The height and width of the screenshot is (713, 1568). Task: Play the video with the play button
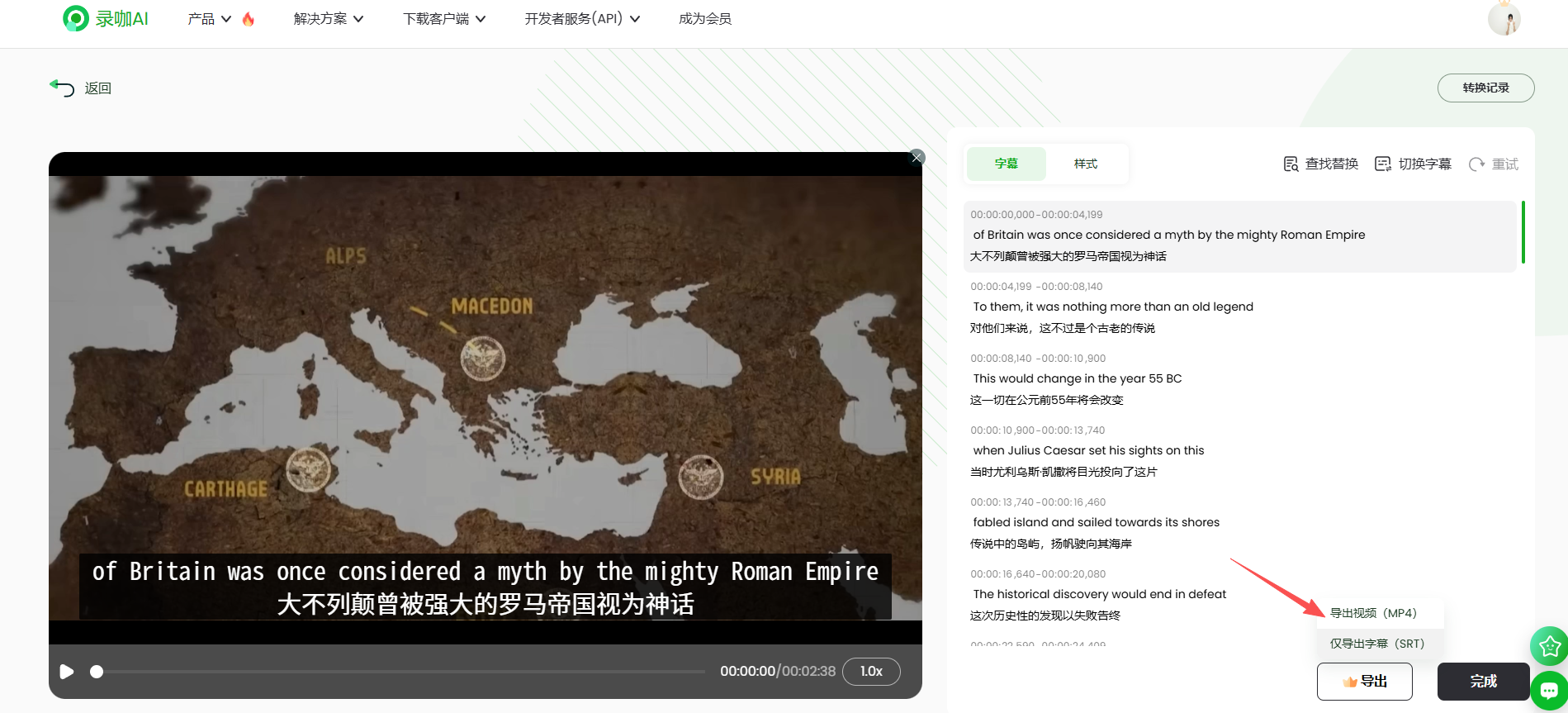[x=67, y=672]
